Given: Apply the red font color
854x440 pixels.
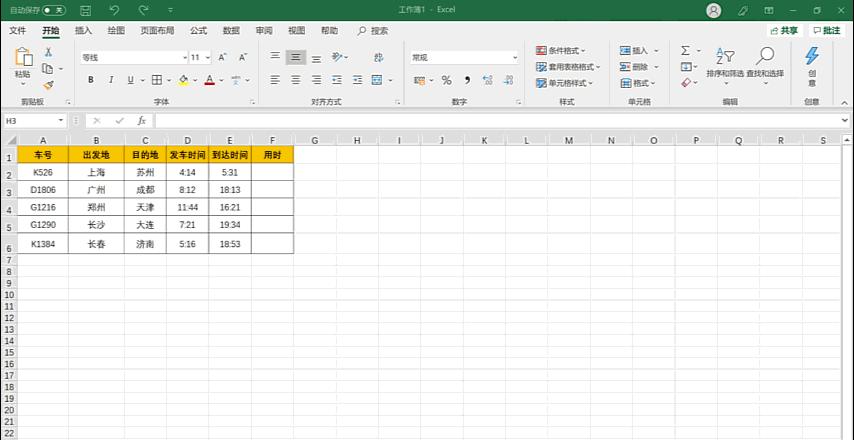Looking at the screenshot, I should point(210,80).
